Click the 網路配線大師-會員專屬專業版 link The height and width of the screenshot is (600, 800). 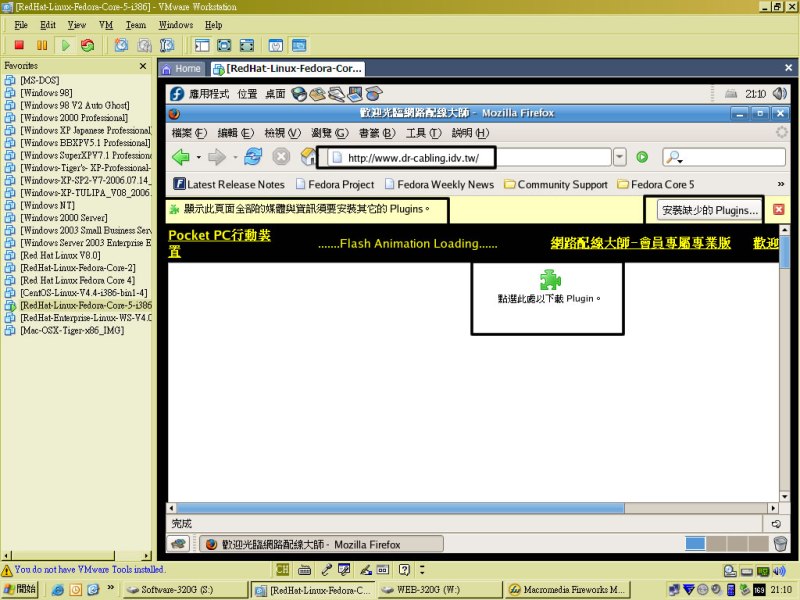tap(640, 243)
